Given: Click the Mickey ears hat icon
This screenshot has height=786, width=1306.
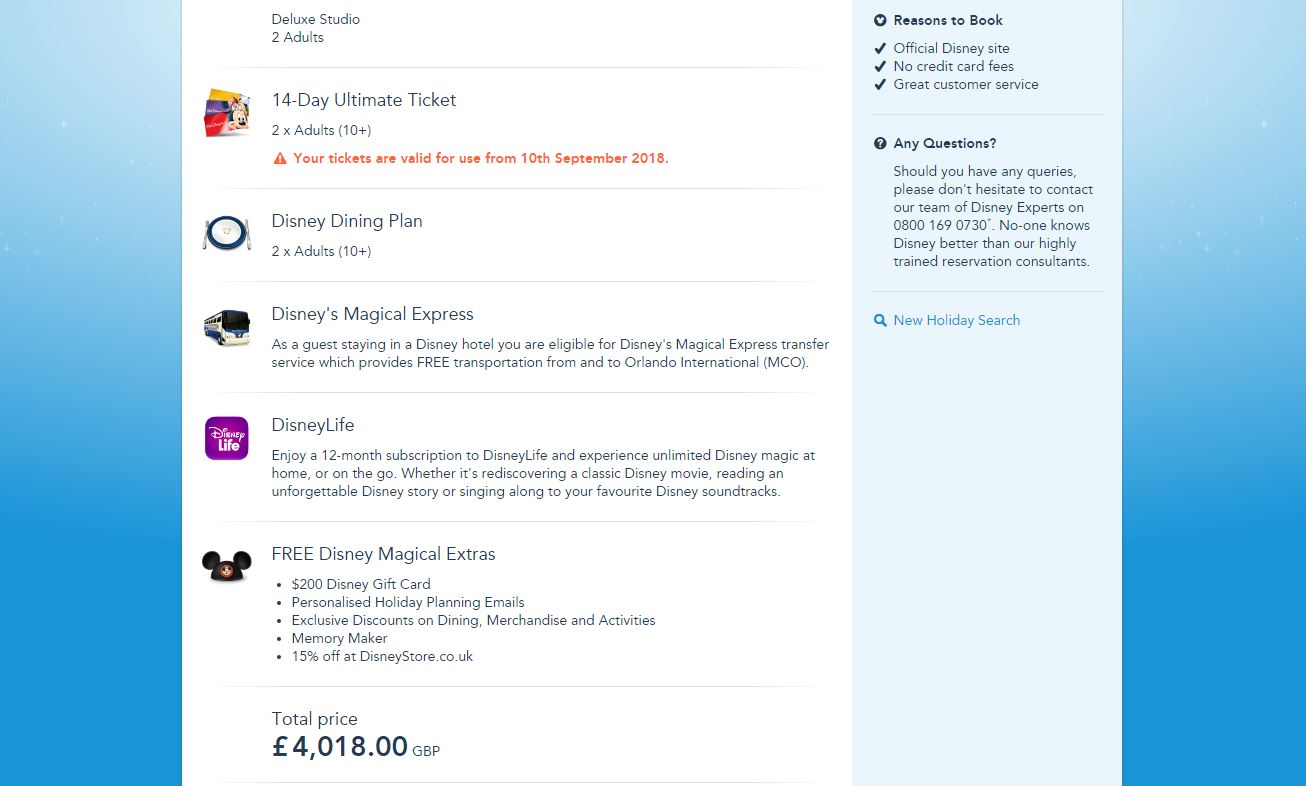Looking at the screenshot, I should [227, 565].
